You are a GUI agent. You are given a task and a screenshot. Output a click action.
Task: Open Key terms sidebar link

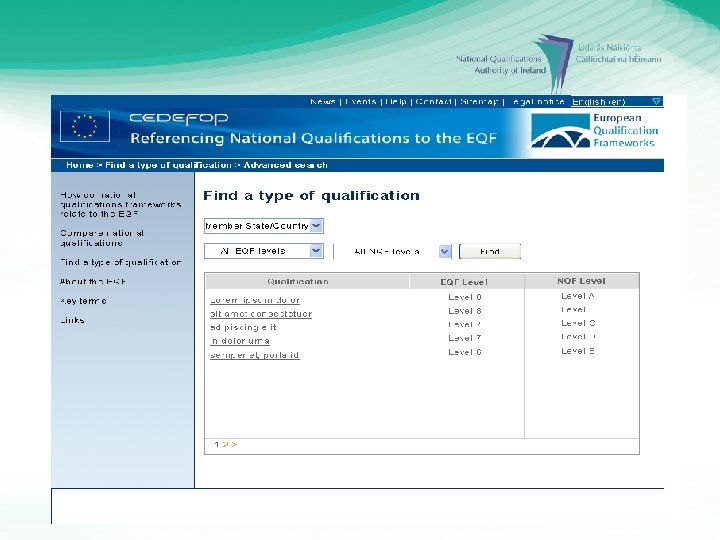click(x=83, y=301)
